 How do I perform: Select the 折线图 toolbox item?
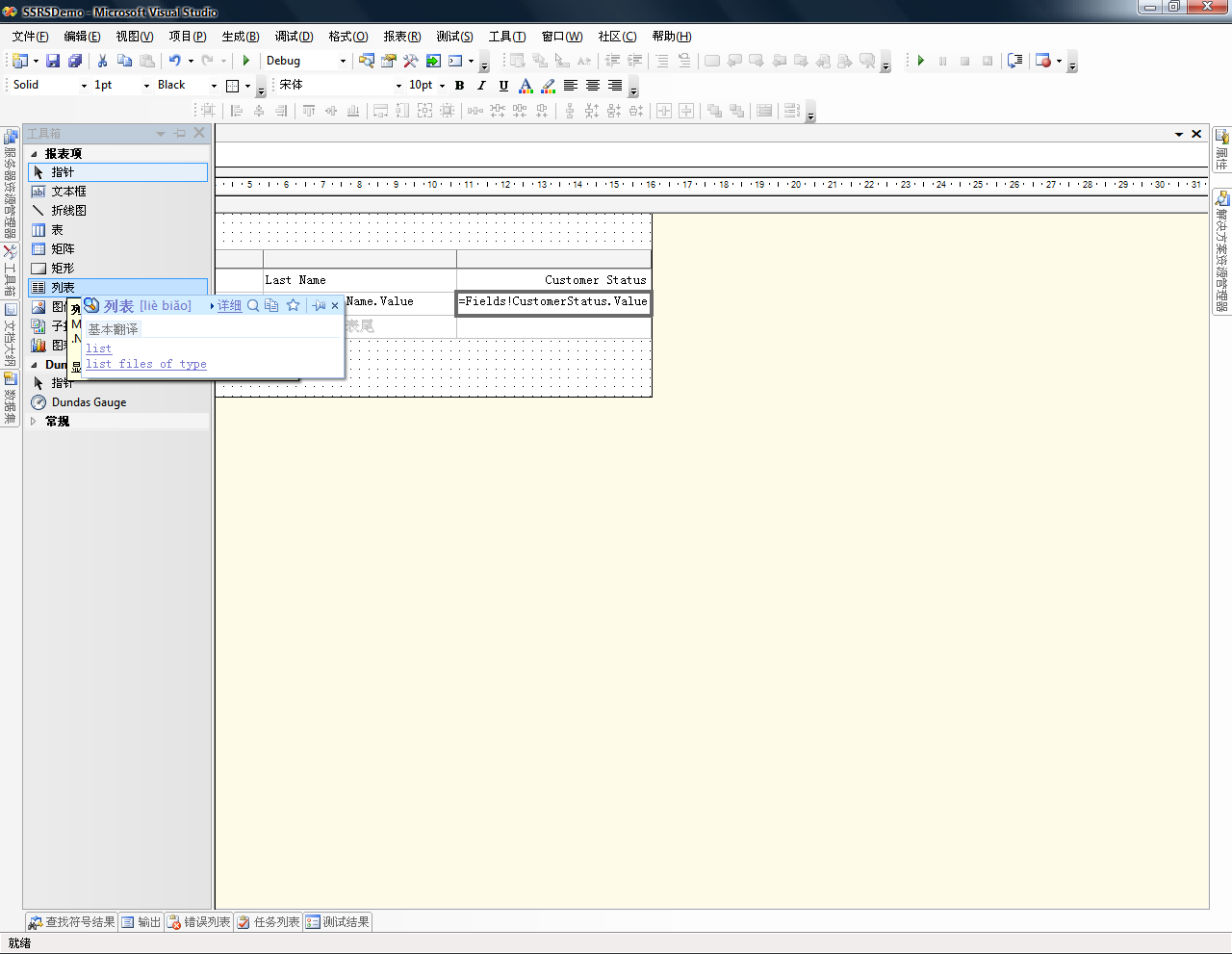[118, 211]
